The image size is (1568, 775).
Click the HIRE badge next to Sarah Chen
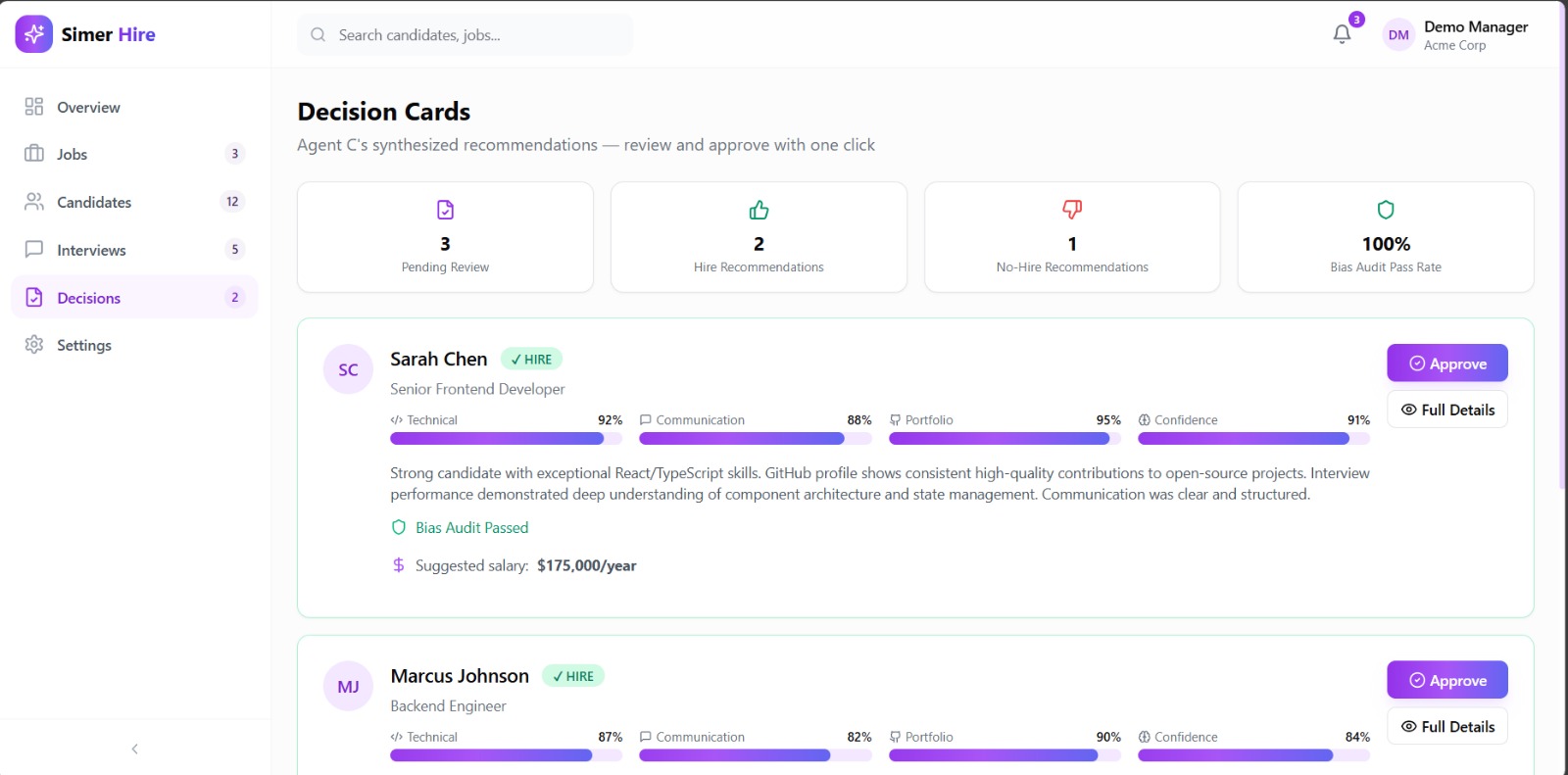531,360
